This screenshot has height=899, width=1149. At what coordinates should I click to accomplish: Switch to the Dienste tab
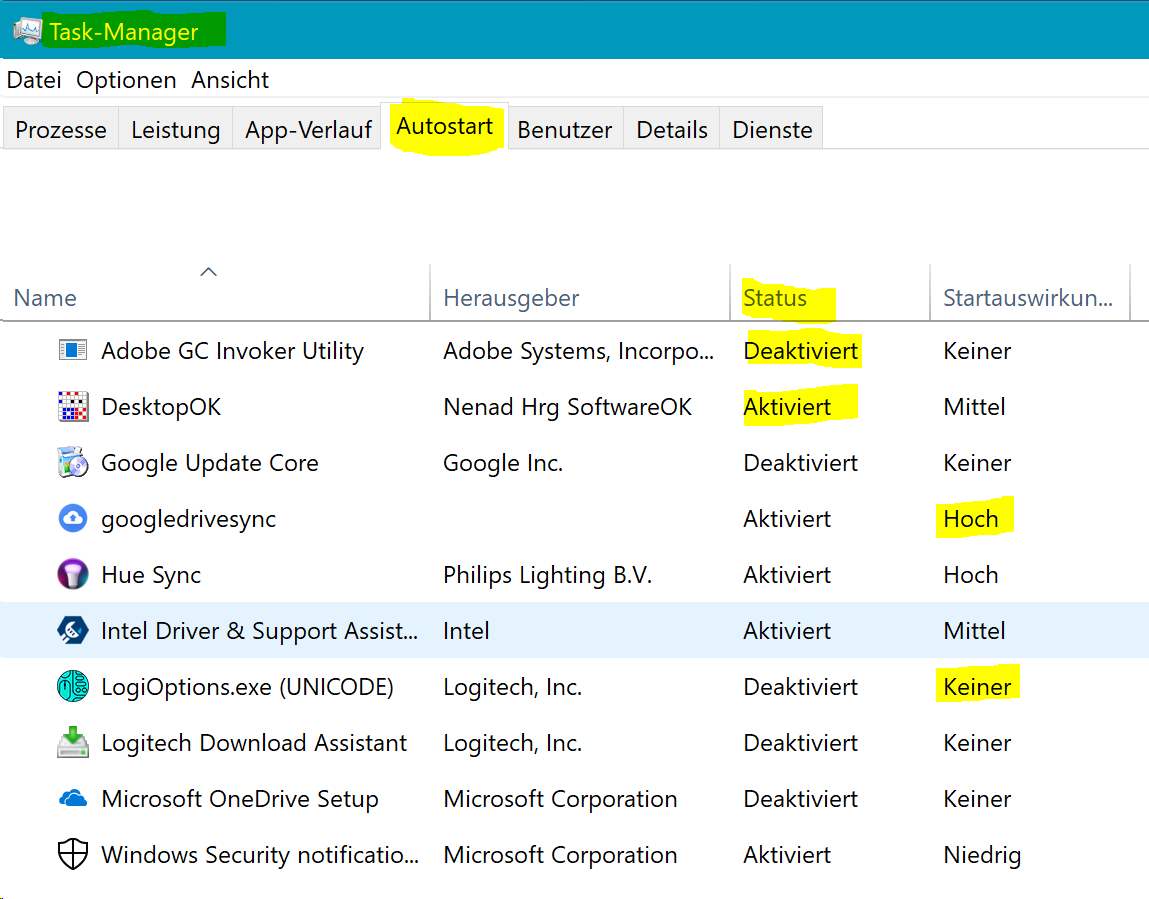(772, 130)
